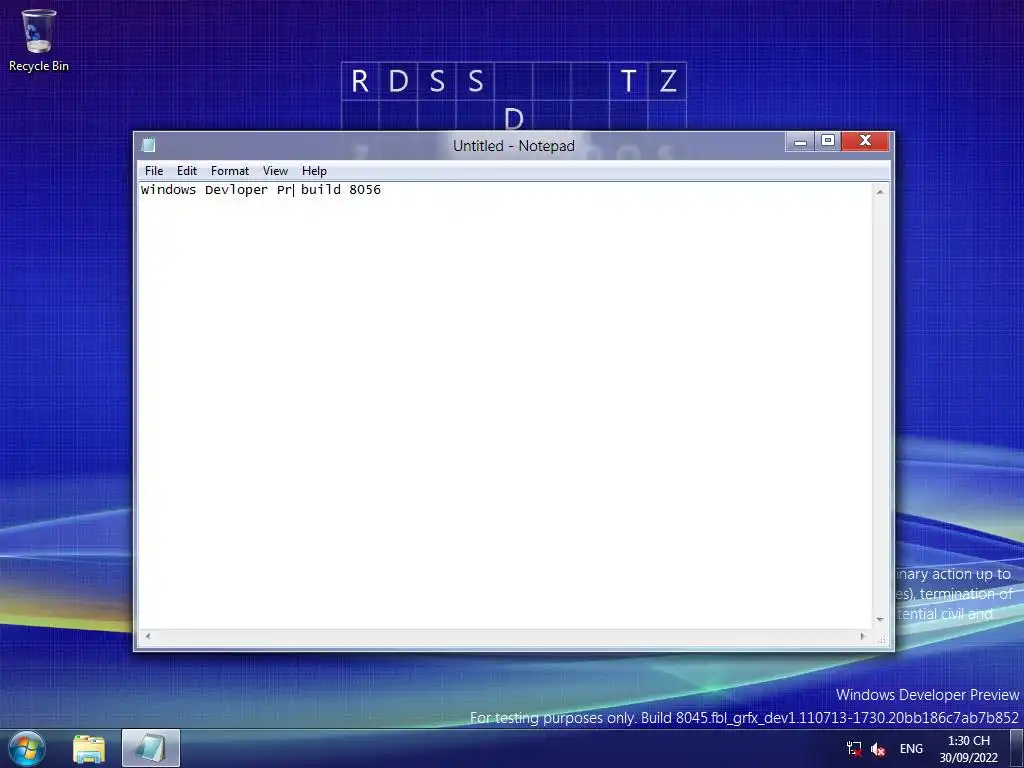The height and width of the screenshot is (768, 1024).
Task: Click the Z tile on the desktop grid
Action: point(667,81)
